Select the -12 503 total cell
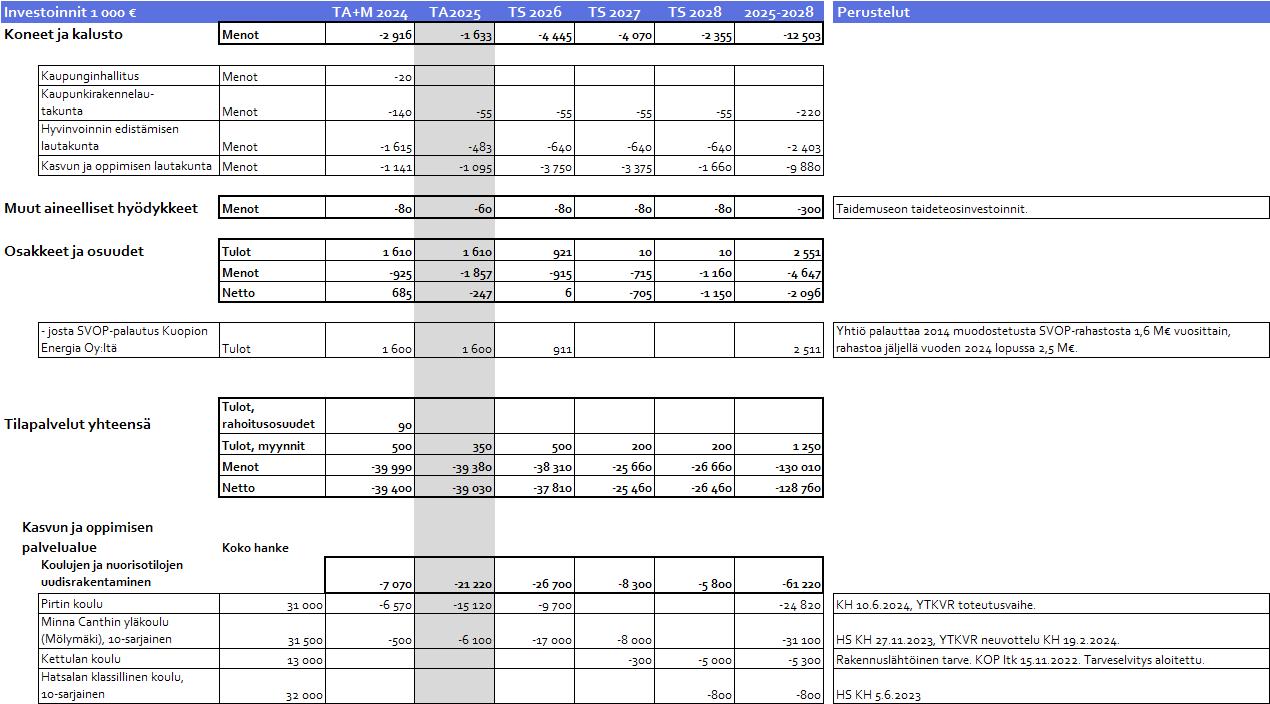This screenshot has height=704, width=1270. point(779,34)
